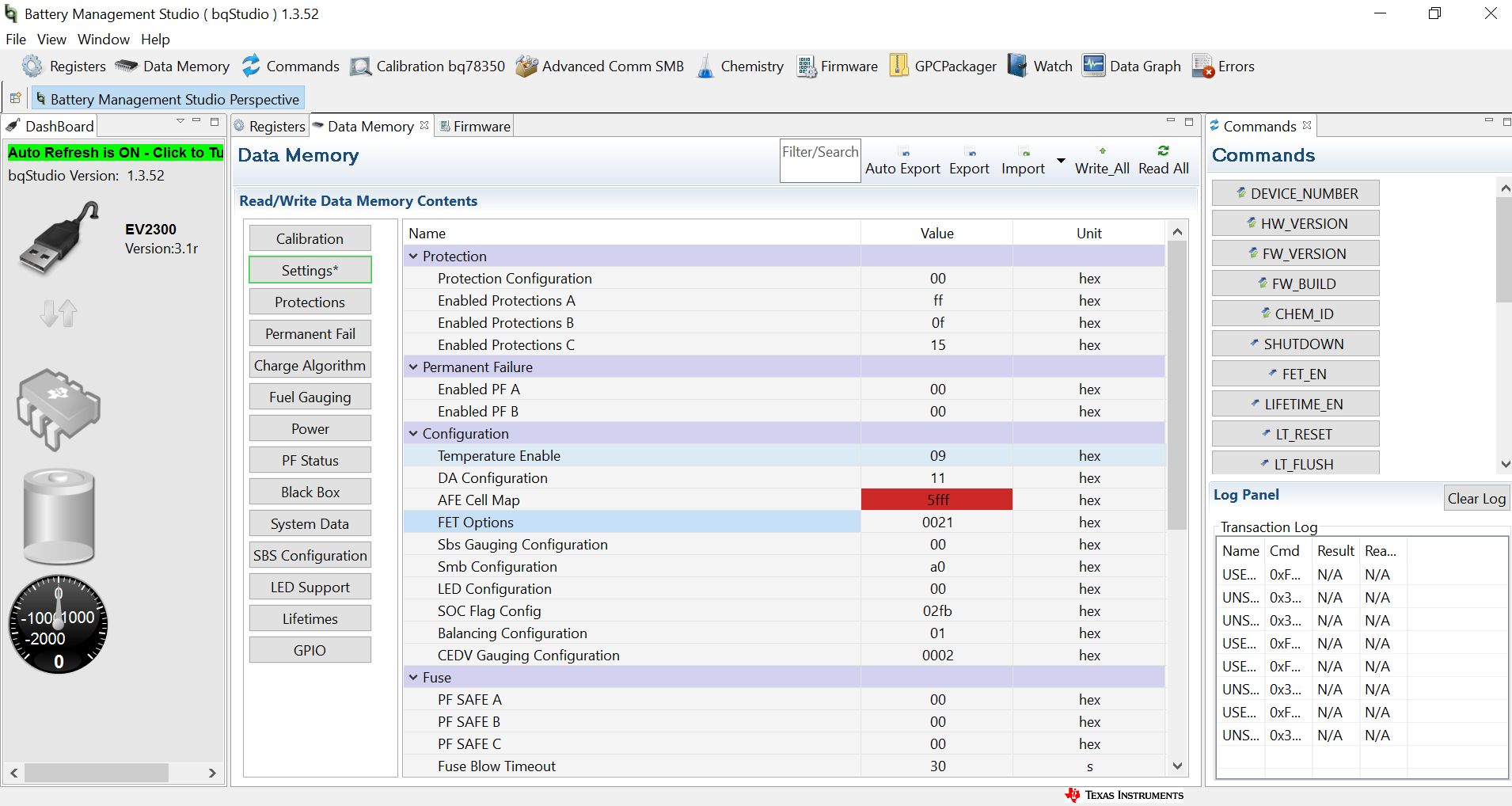This screenshot has height=806, width=1512.
Task: Send the FET_EN command
Action: coord(1296,374)
